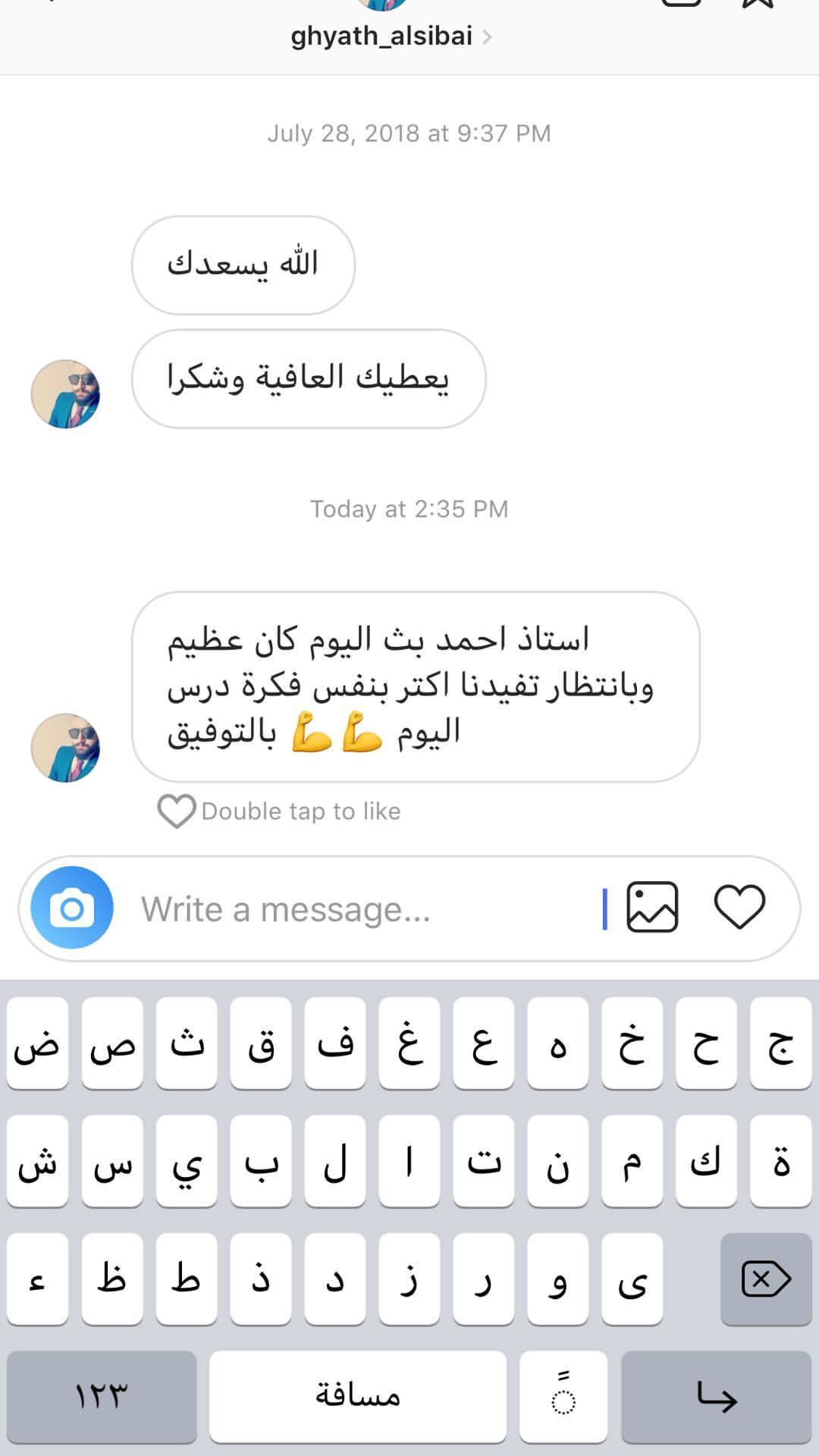Tap the keyboard return arrow key
Image resolution: width=819 pixels, height=1456 pixels.
coord(716,1396)
